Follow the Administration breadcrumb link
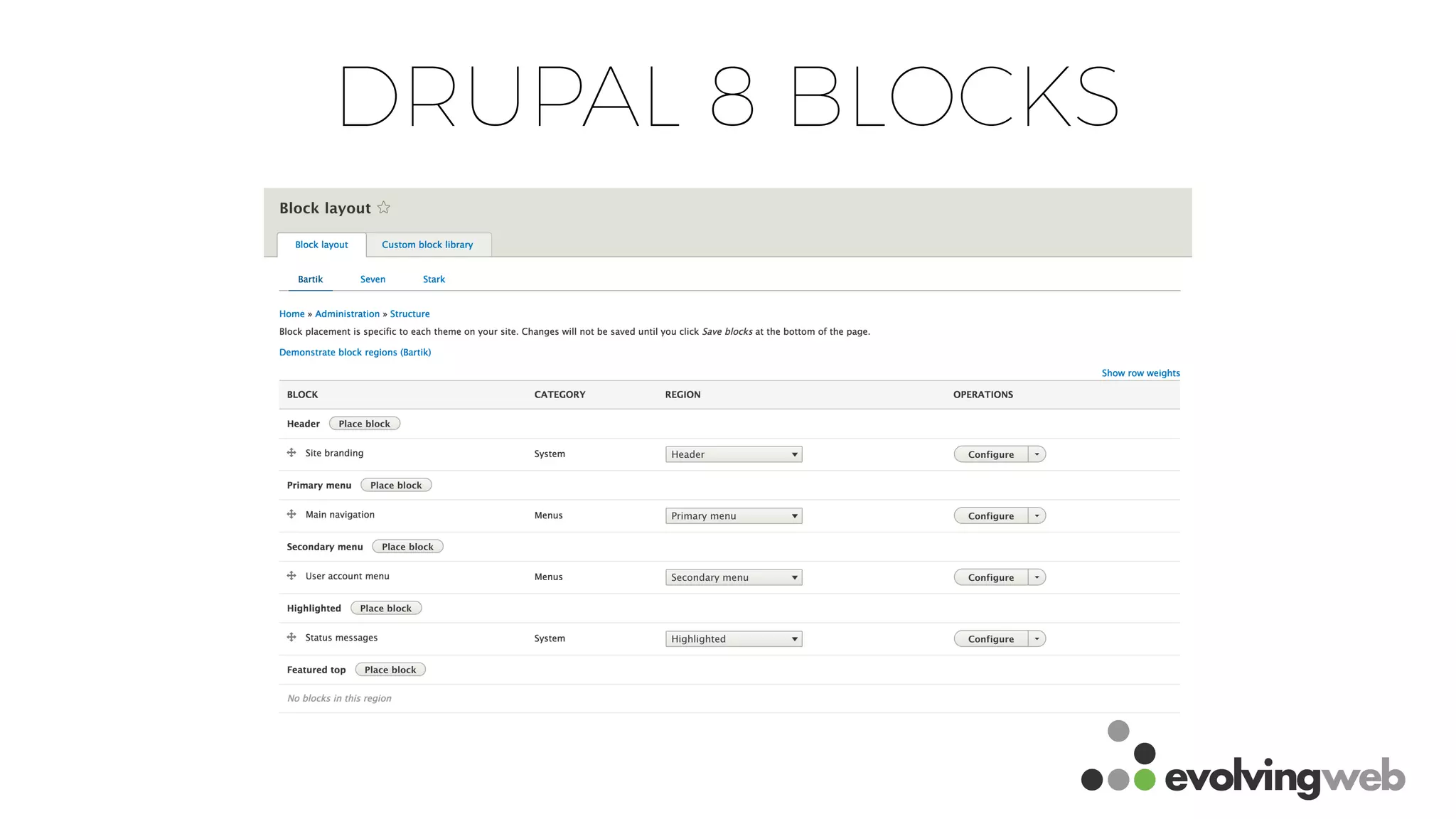 tap(347, 314)
